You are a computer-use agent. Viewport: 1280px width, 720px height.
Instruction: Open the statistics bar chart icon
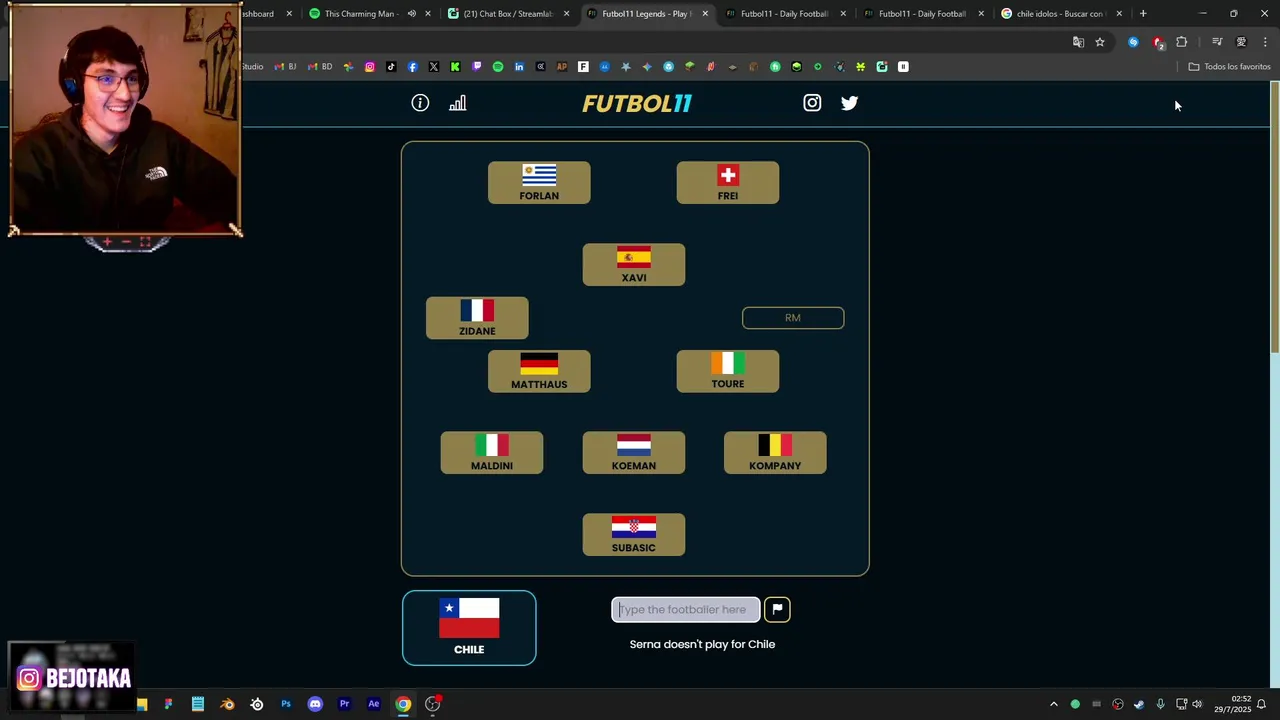[458, 103]
